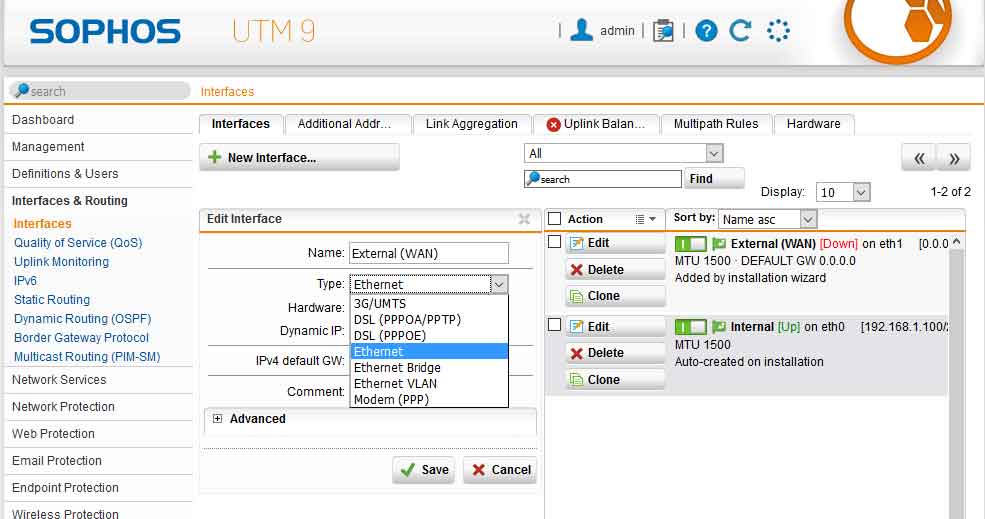The height and width of the screenshot is (519, 985).
Task: Clone the External (WAN) interface
Action: pyautogui.click(x=615, y=296)
